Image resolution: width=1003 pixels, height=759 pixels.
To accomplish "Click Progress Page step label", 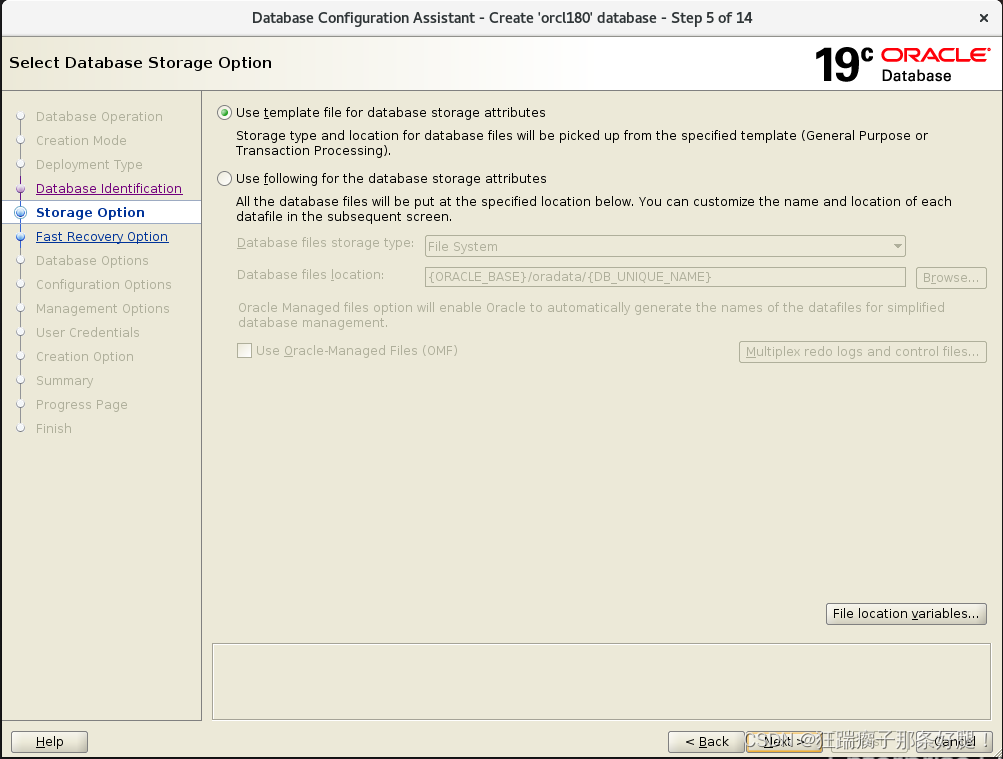I will (x=81, y=404).
